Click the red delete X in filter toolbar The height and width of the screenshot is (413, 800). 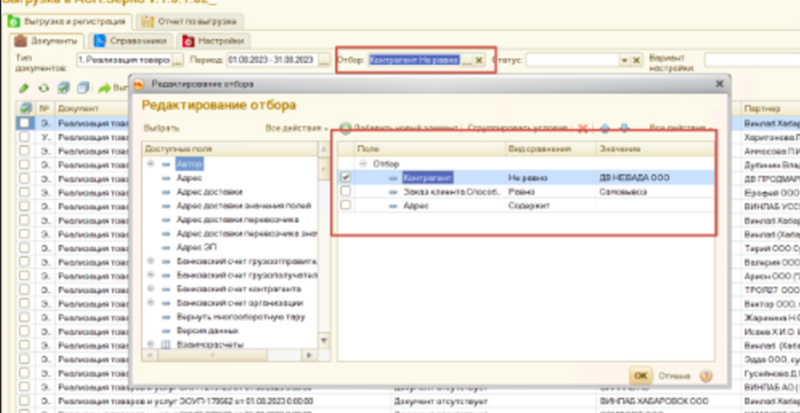coord(582,128)
